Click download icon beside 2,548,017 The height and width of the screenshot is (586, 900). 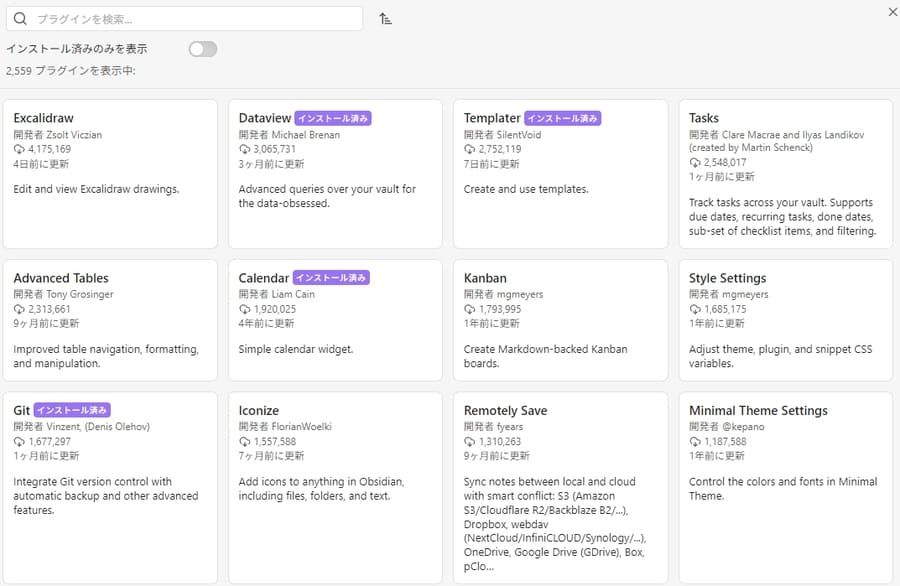tap(695, 162)
